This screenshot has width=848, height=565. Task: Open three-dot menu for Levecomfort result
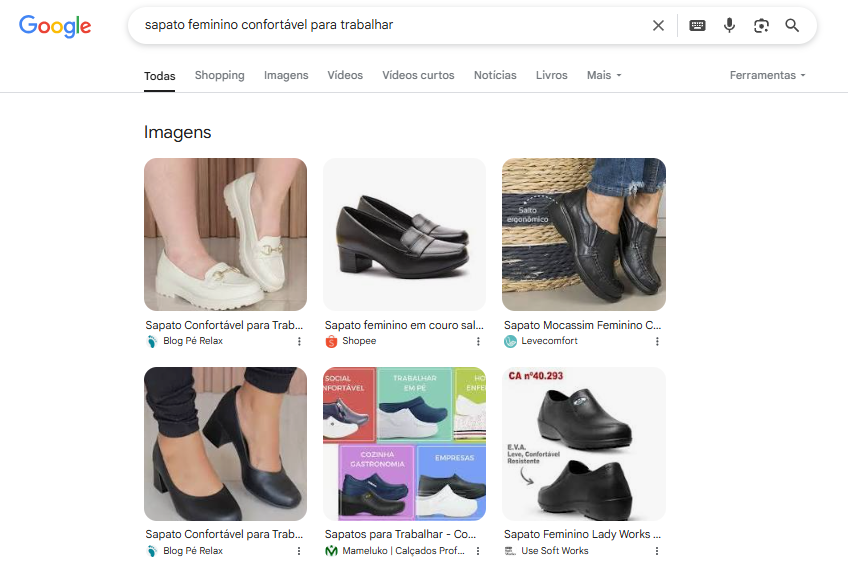(x=657, y=341)
